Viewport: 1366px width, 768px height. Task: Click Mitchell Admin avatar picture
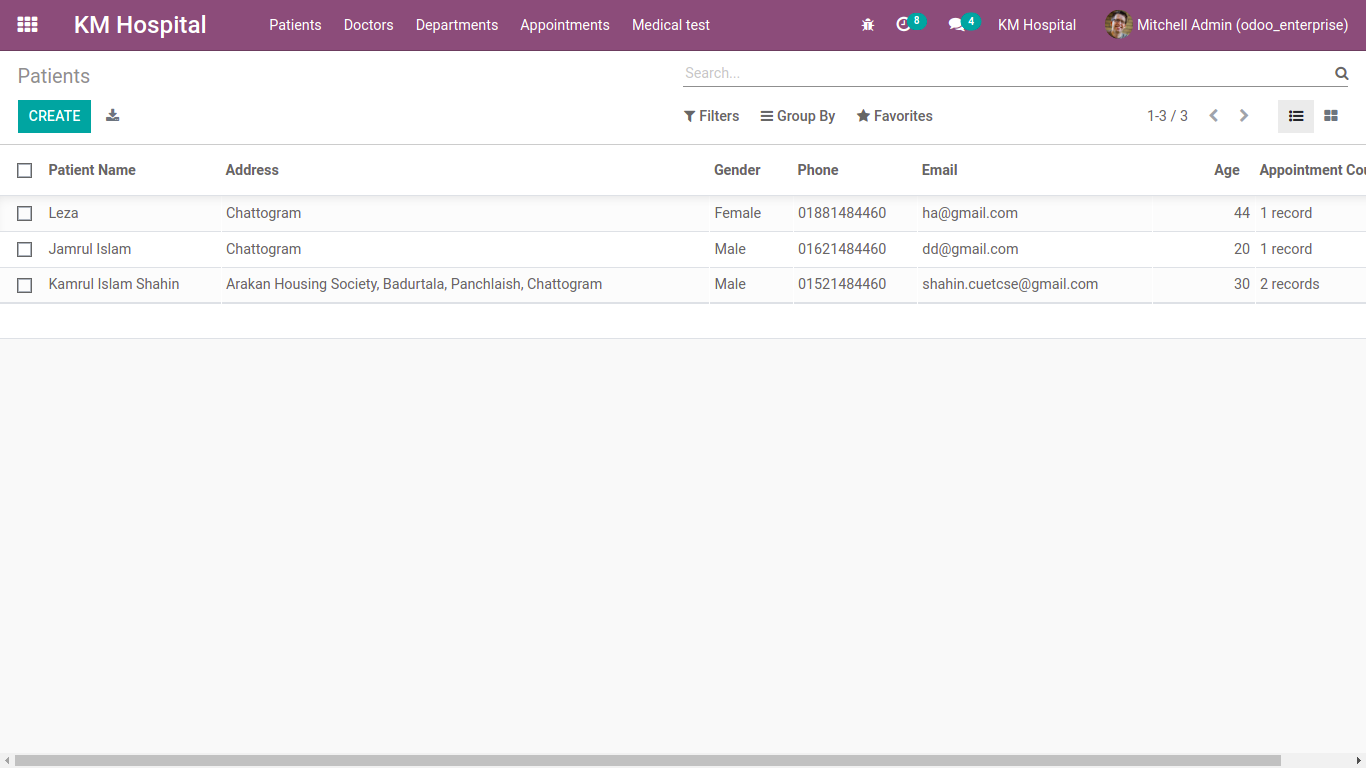(1118, 25)
